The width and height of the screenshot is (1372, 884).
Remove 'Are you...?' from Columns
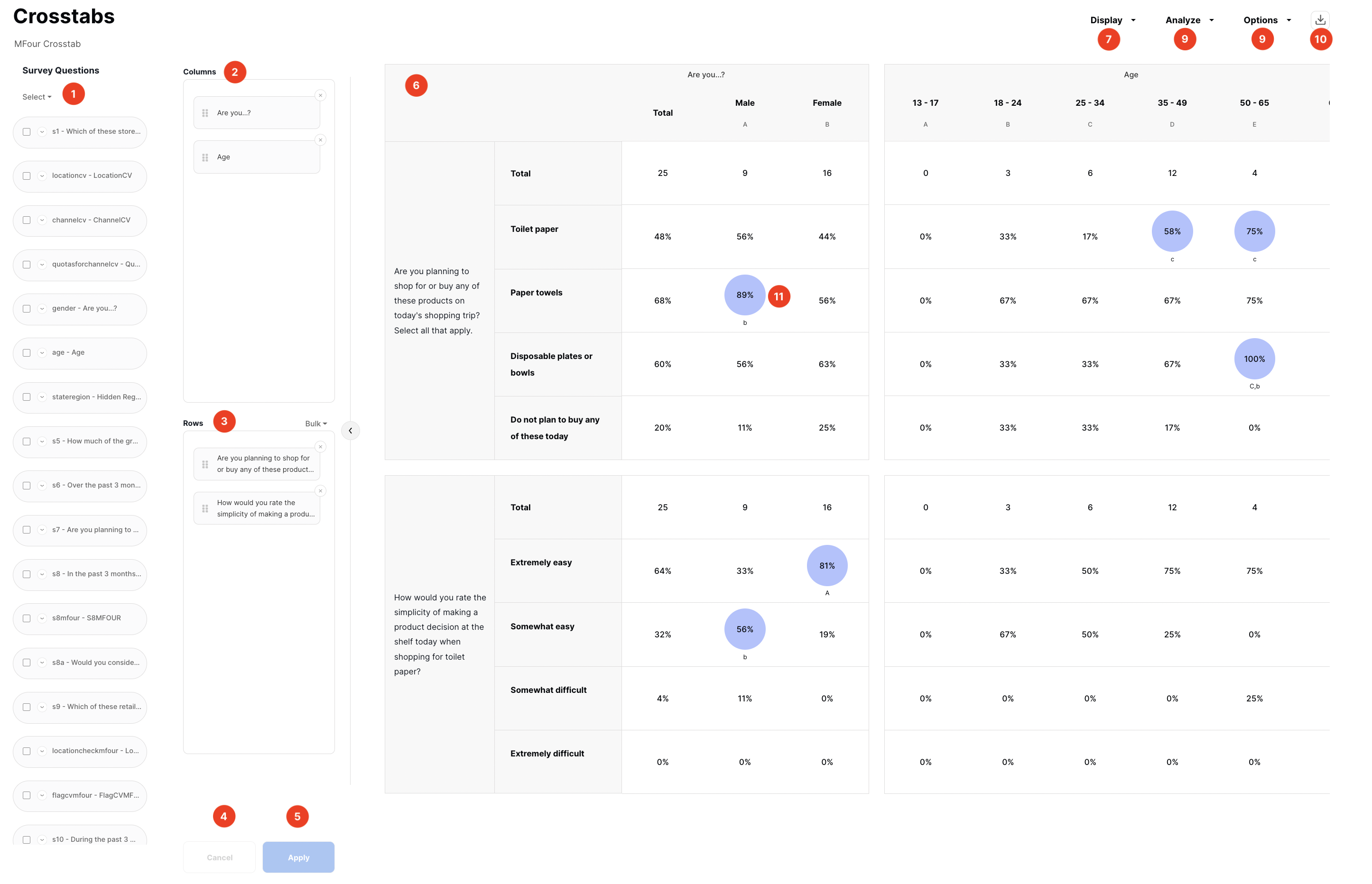click(x=320, y=95)
